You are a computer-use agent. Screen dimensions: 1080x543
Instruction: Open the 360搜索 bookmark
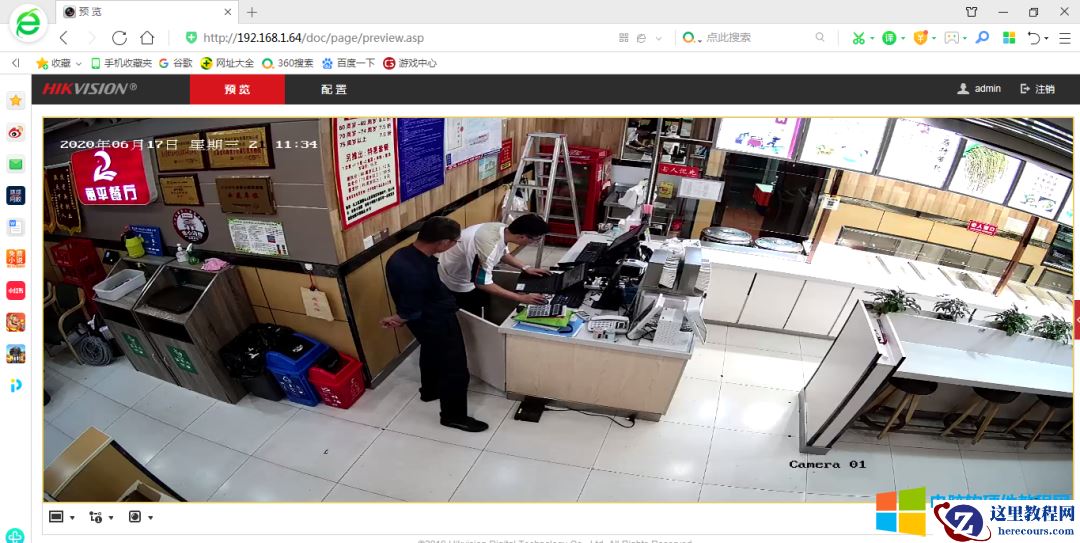point(287,63)
